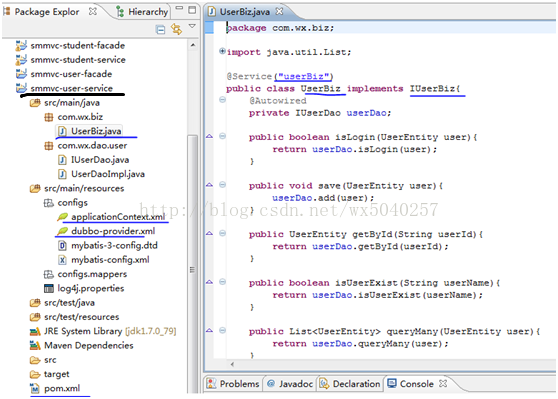
Task: Open mybatis-3-config.dtd
Action: click(x=114, y=245)
